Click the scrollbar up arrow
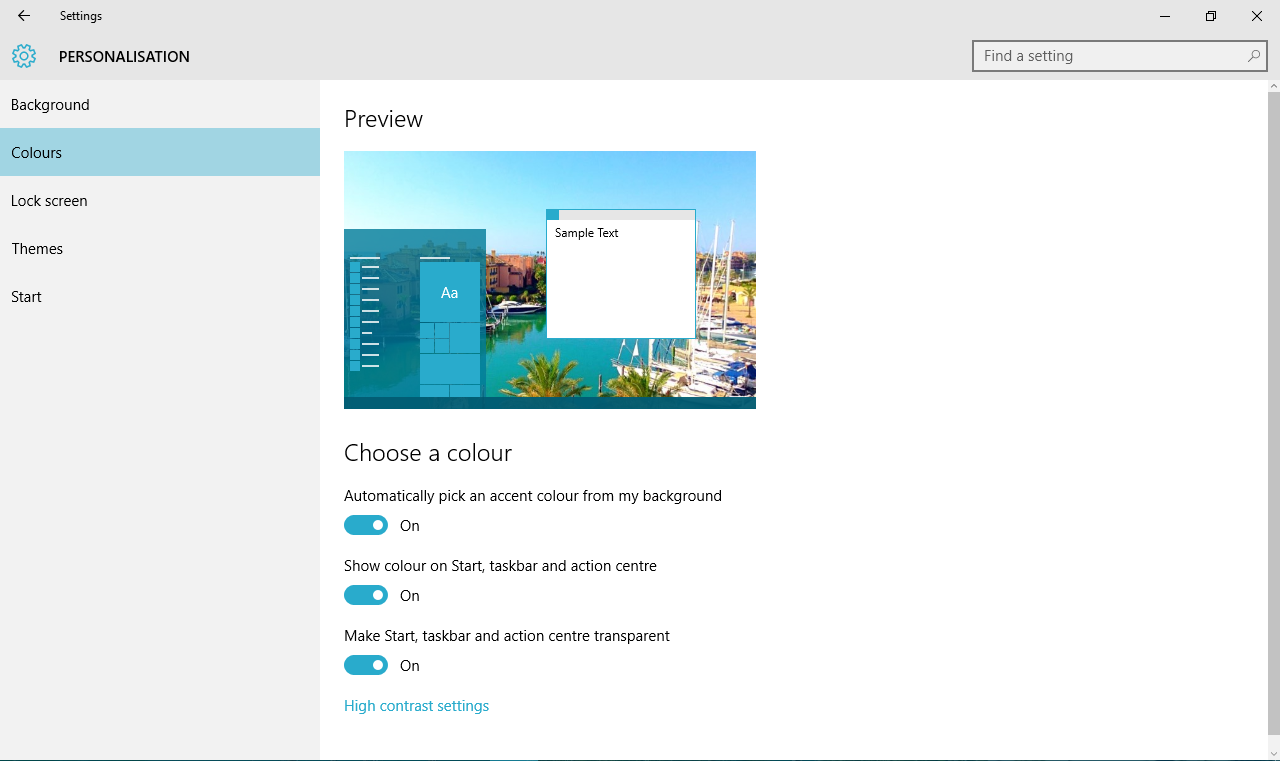This screenshot has width=1280, height=761. [1273, 86]
